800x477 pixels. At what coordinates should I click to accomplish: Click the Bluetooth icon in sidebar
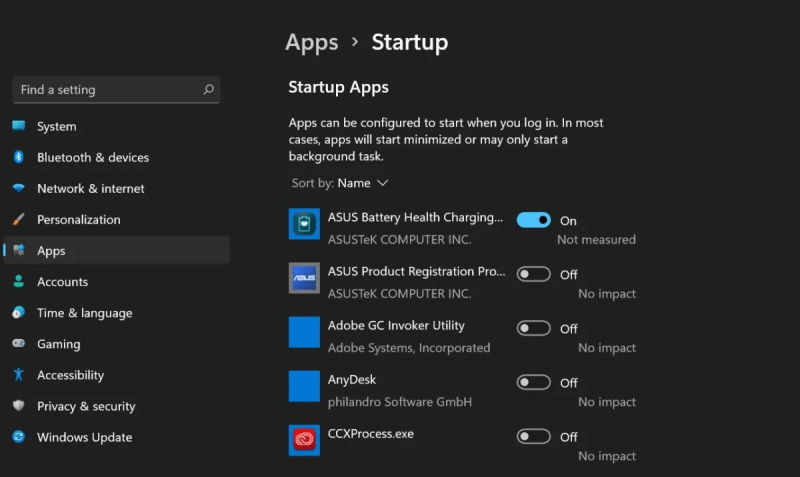(19, 157)
